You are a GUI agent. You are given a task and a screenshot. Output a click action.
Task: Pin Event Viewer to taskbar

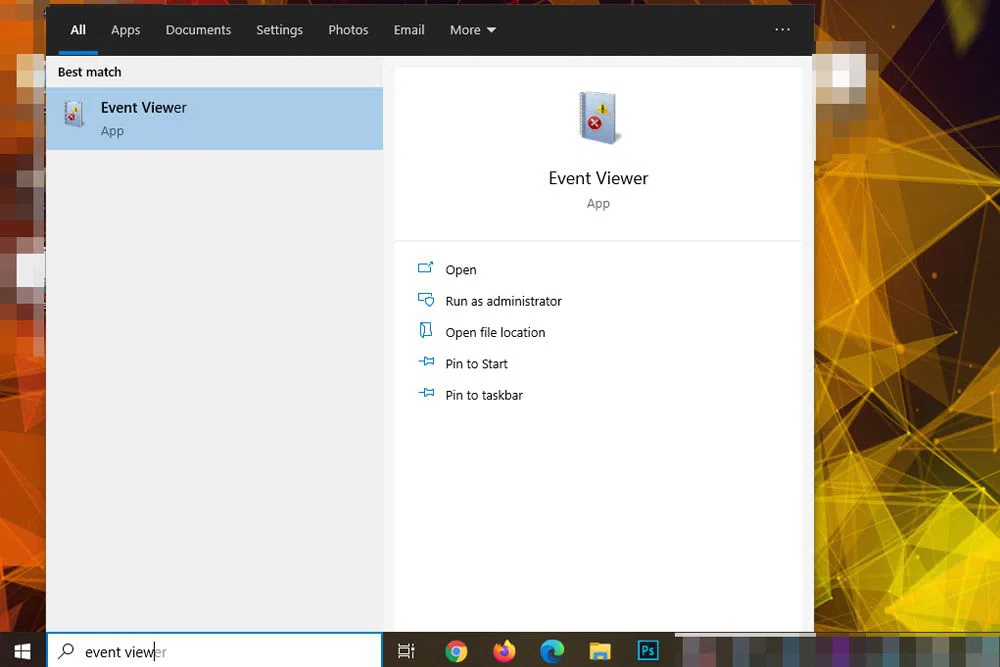pyautogui.click(x=484, y=395)
